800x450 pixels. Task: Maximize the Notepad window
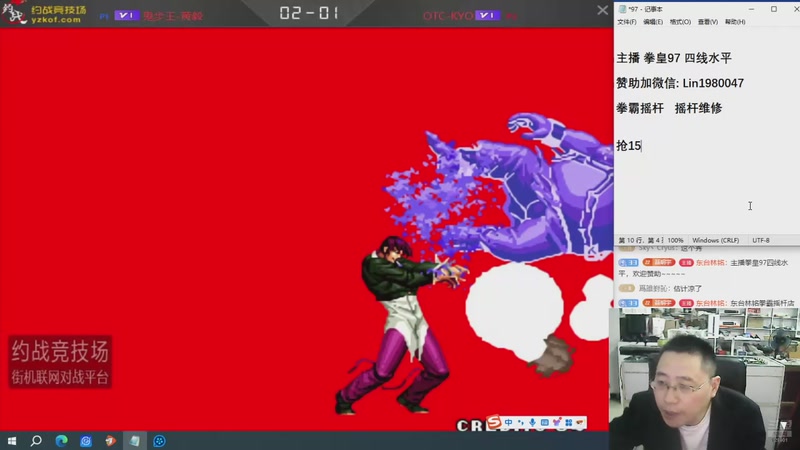(x=774, y=9)
